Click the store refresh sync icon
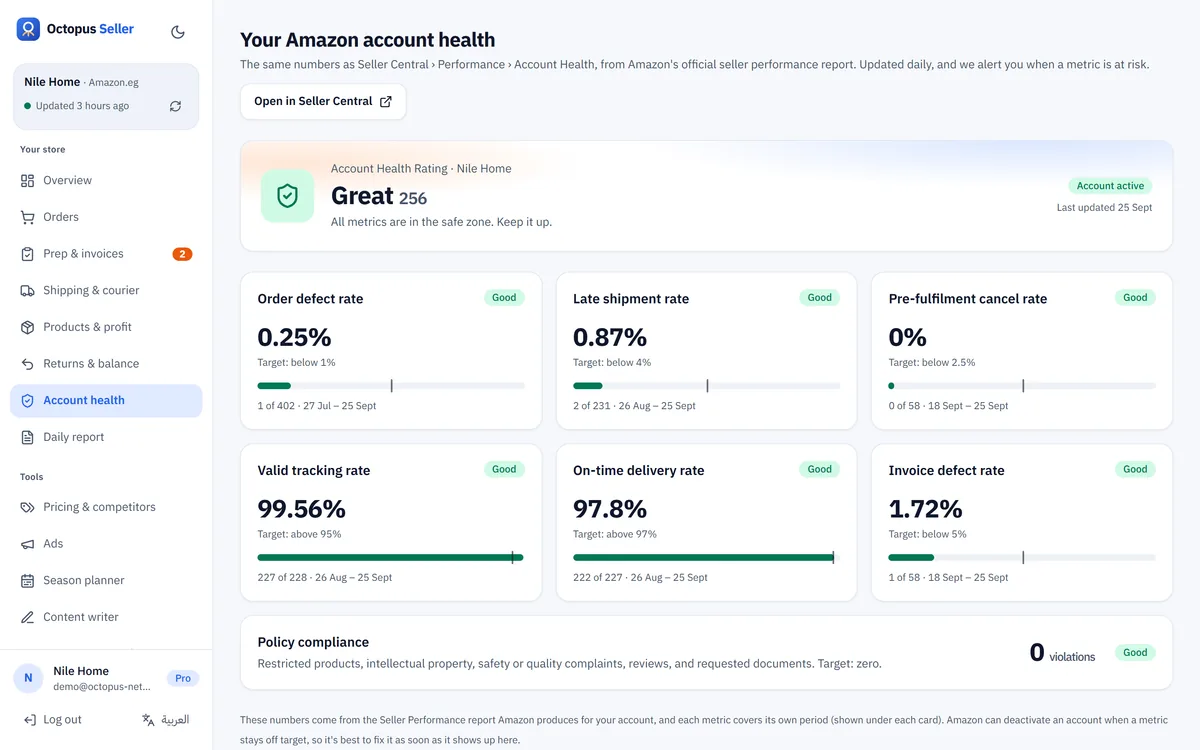1200x750 pixels. (x=175, y=106)
